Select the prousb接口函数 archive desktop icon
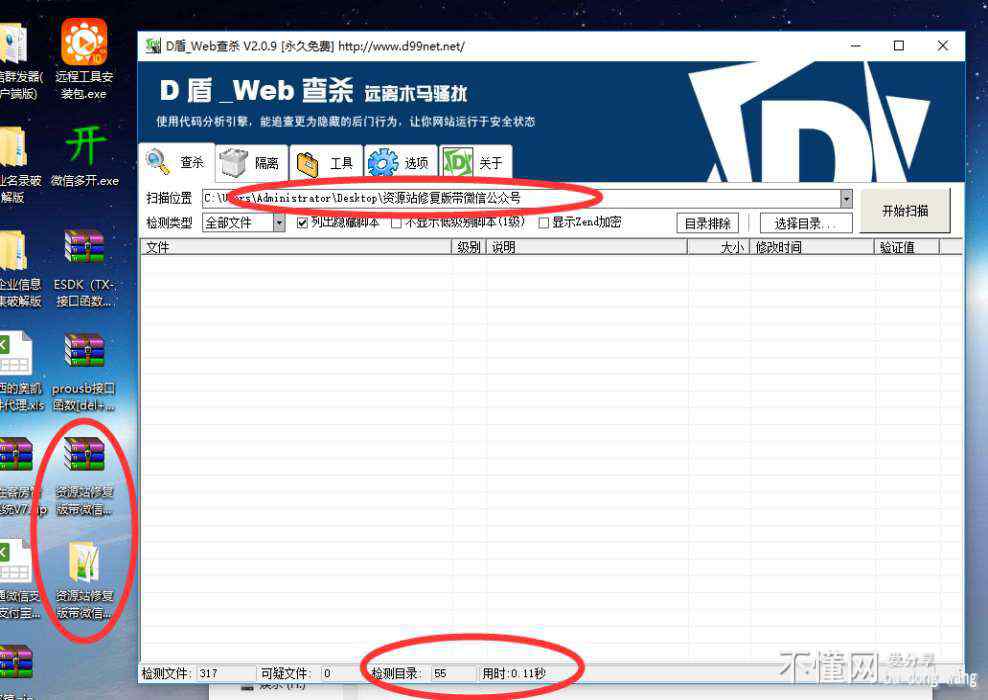Screen dimensions: 988x700 coord(84,373)
